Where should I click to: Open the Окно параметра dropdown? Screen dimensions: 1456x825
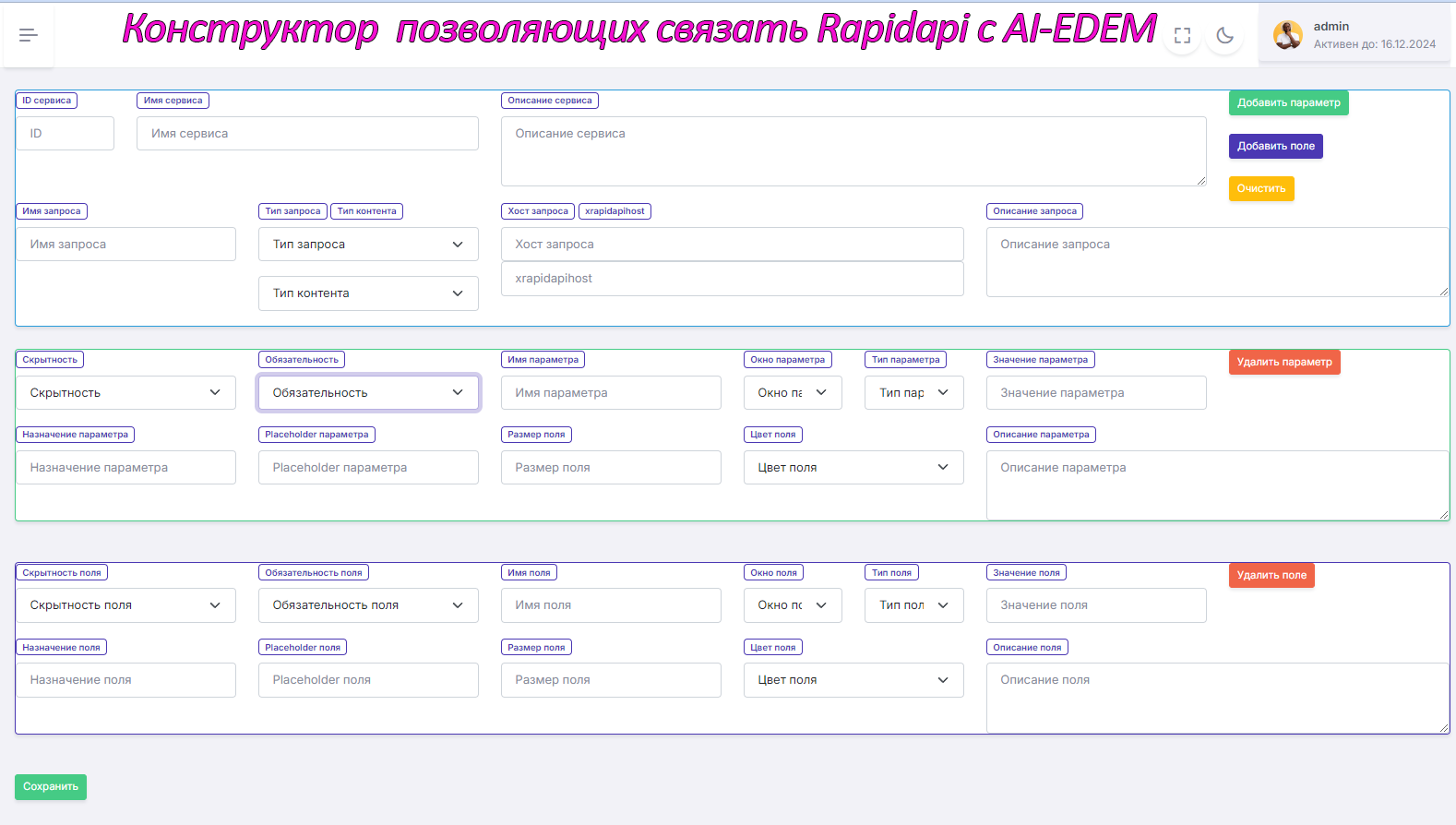point(793,393)
